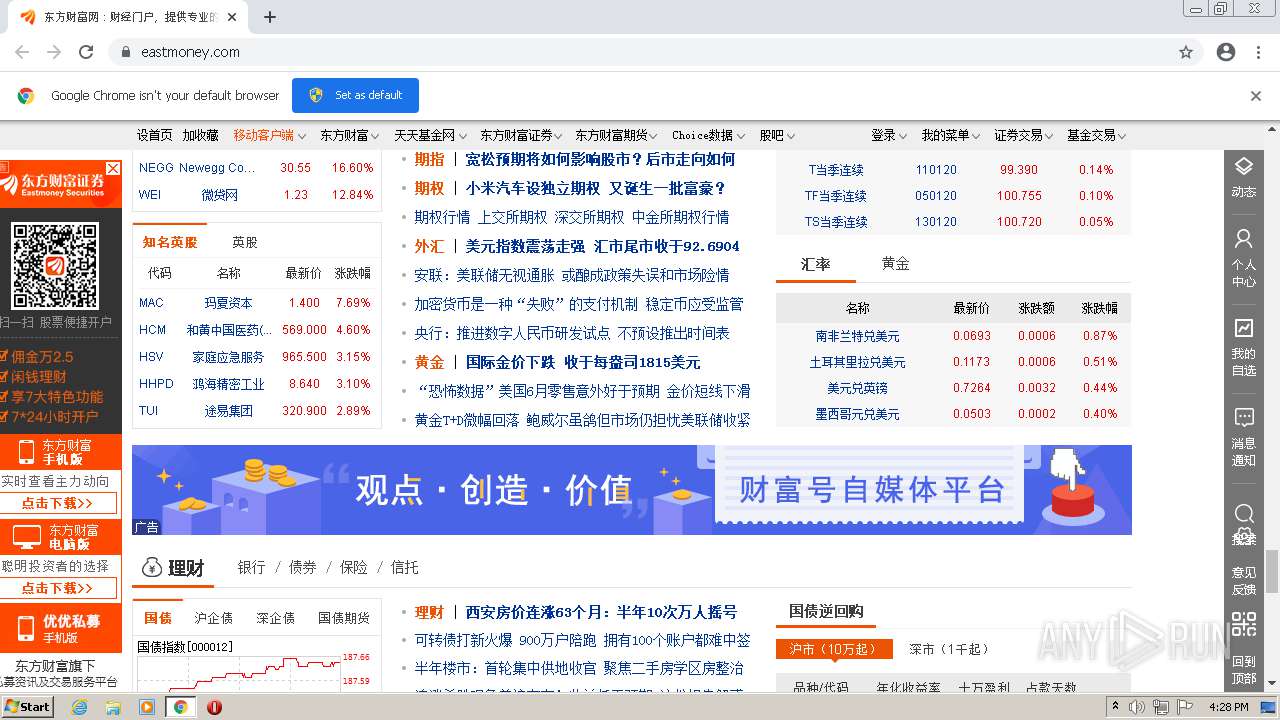
Task: Switch to 国债期货 tab
Action: [344, 618]
